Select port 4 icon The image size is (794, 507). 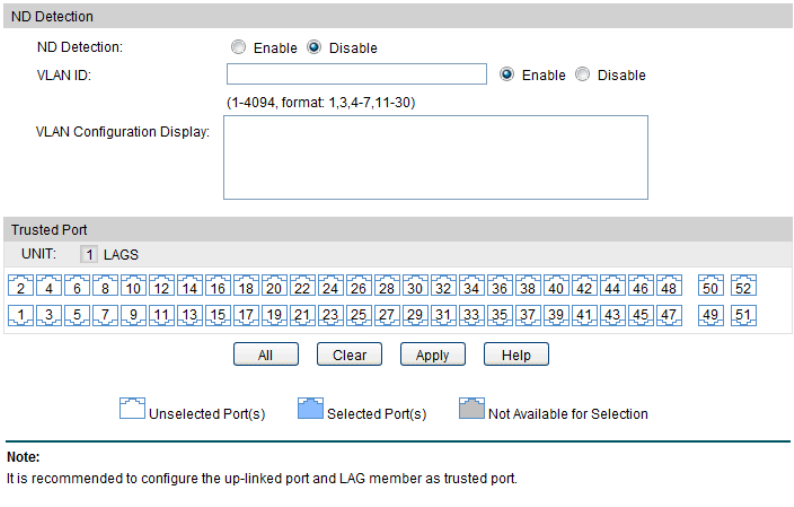49,286
